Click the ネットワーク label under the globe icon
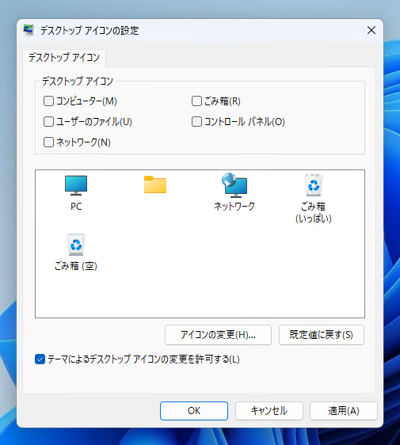 point(234,206)
